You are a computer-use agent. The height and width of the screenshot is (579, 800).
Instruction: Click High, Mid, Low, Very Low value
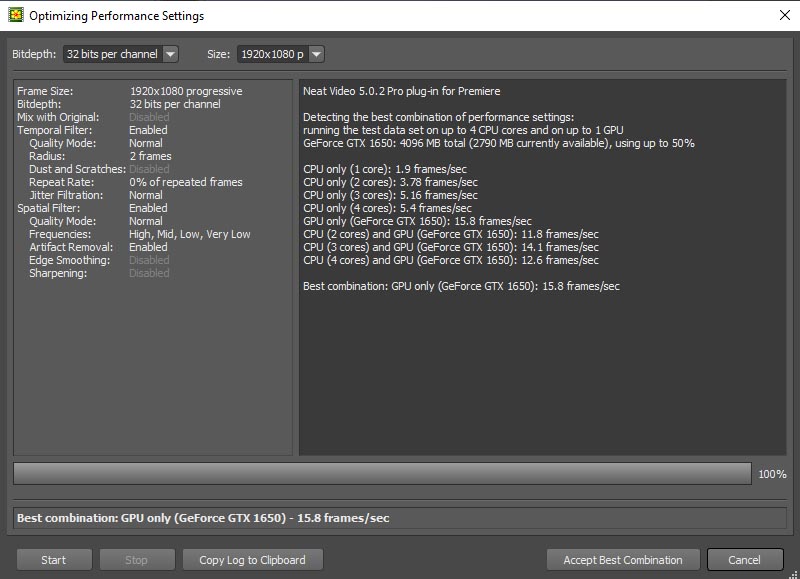(190, 234)
